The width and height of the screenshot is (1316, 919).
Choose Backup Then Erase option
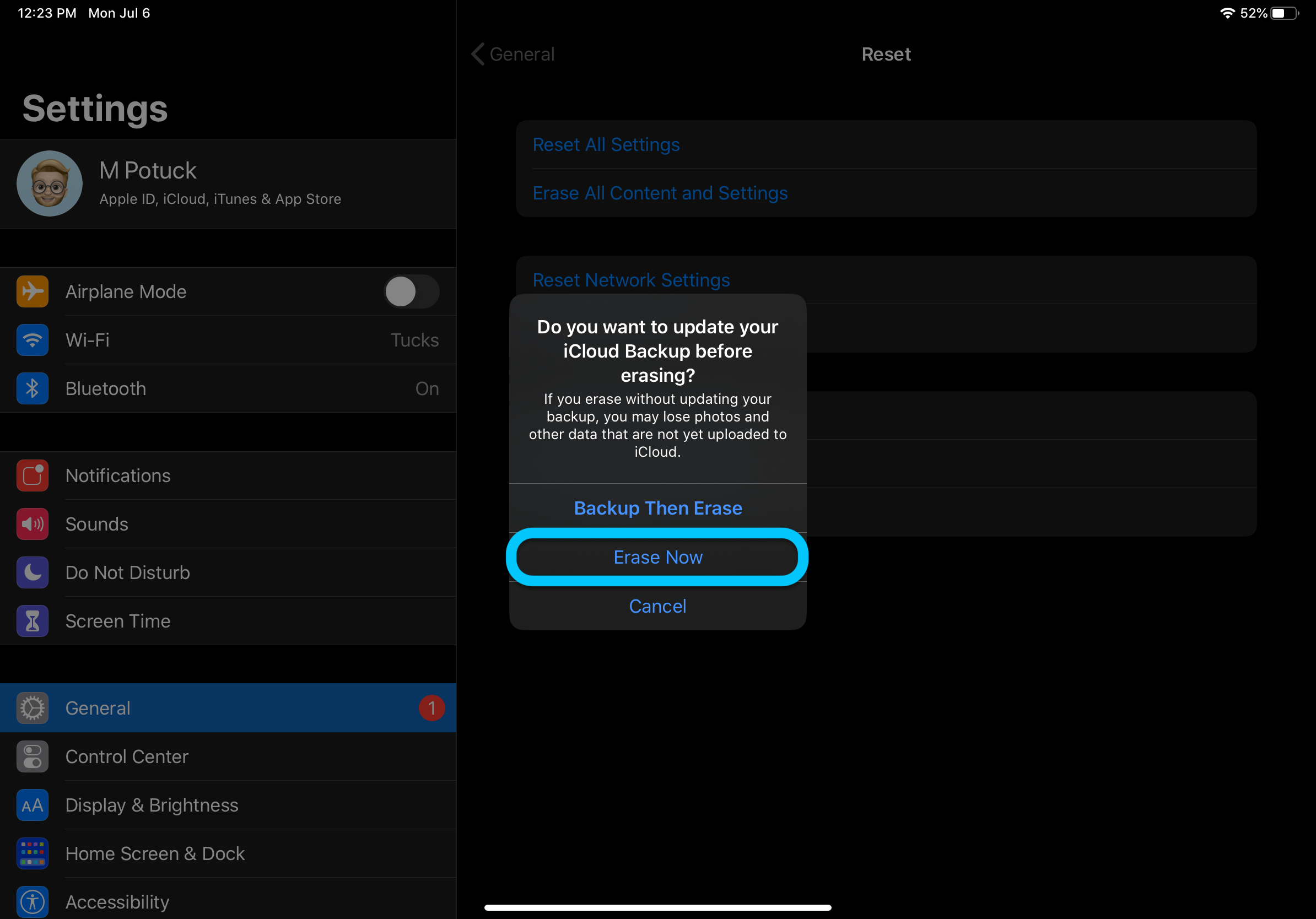point(657,507)
